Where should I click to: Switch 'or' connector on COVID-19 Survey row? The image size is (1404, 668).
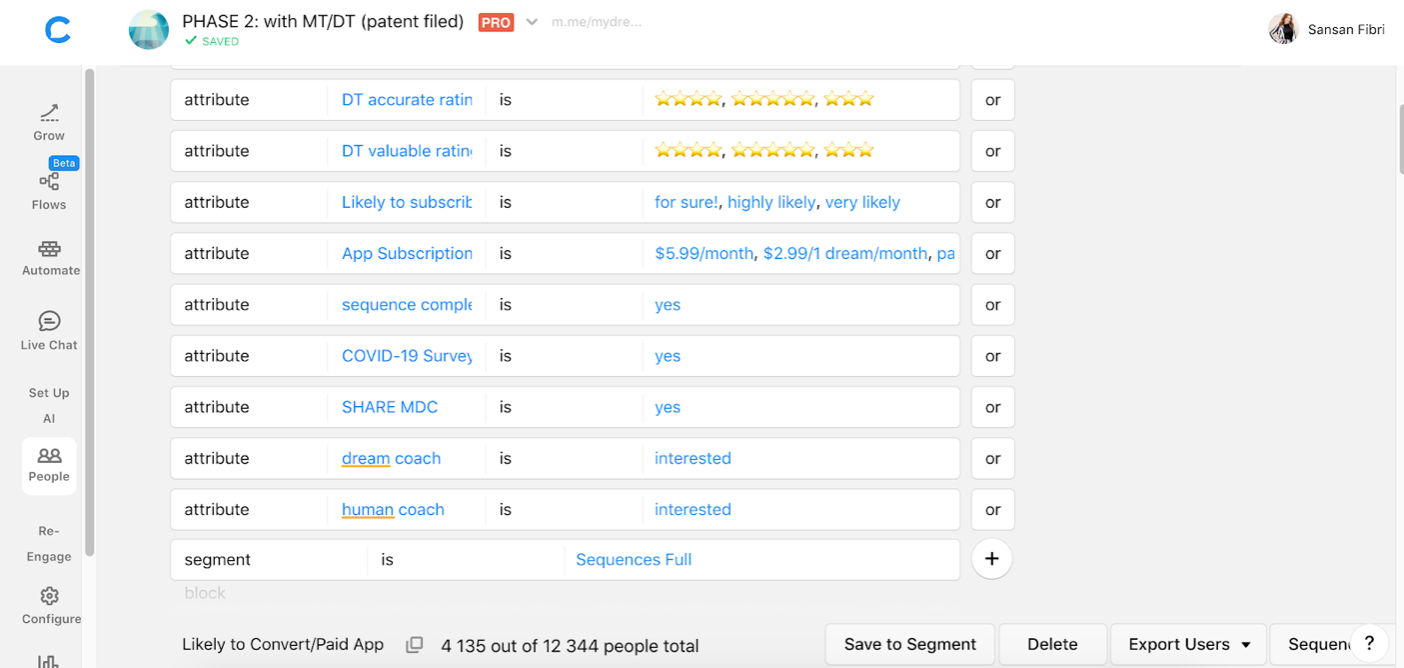tap(992, 356)
